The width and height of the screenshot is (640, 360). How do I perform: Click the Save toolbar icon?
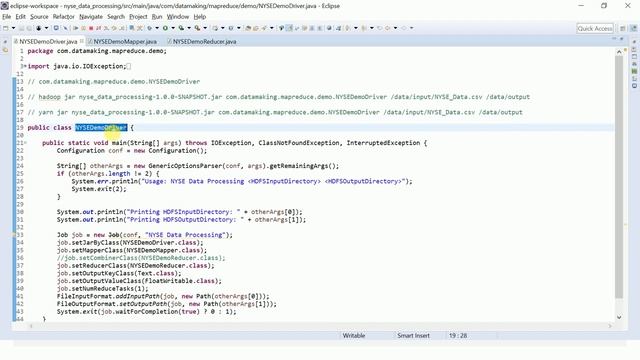(x=21, y=28)
